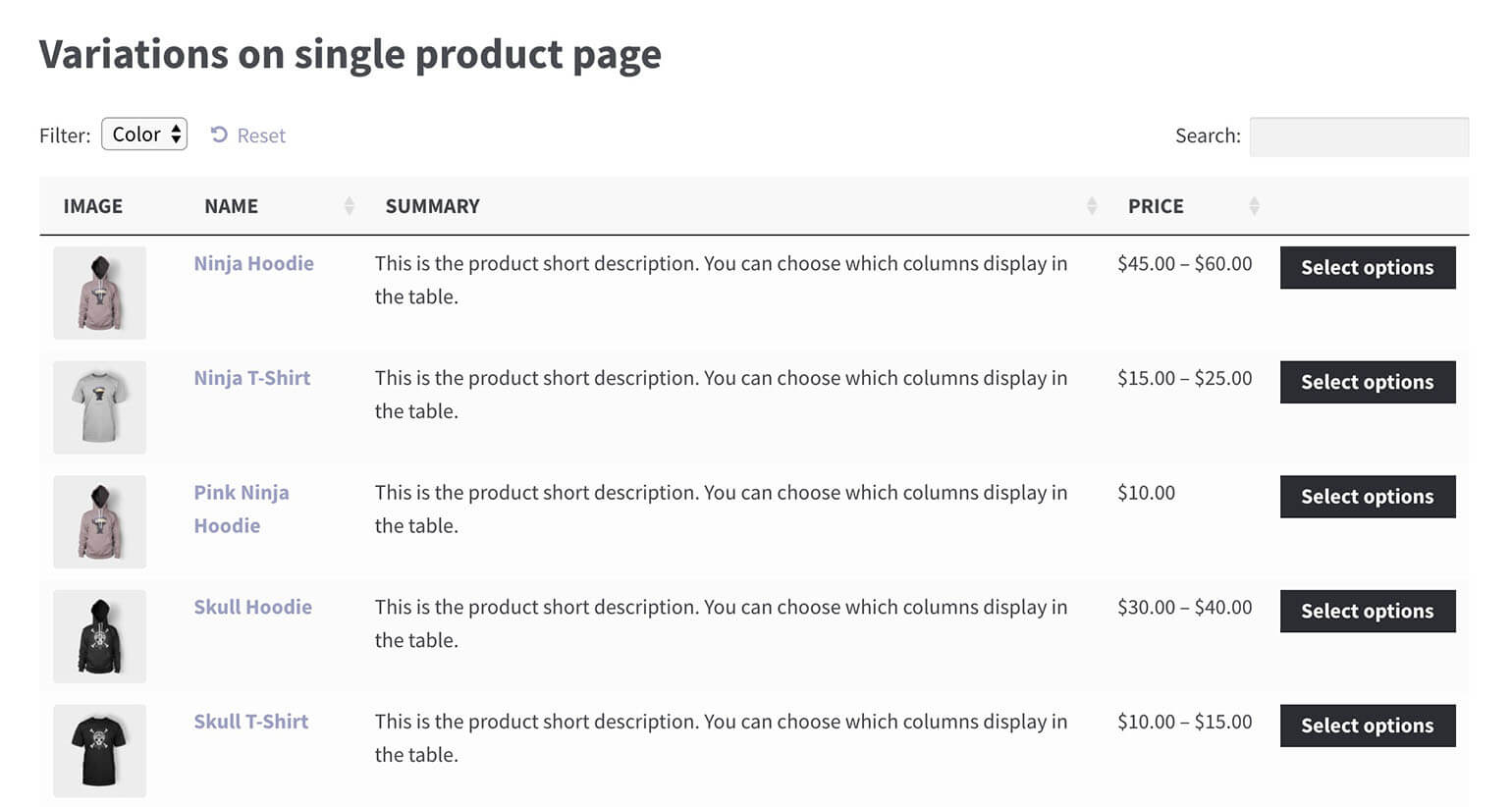Open Ninja Hoodie product thumbnail
1512x807 pixels.
coord(99,293)
